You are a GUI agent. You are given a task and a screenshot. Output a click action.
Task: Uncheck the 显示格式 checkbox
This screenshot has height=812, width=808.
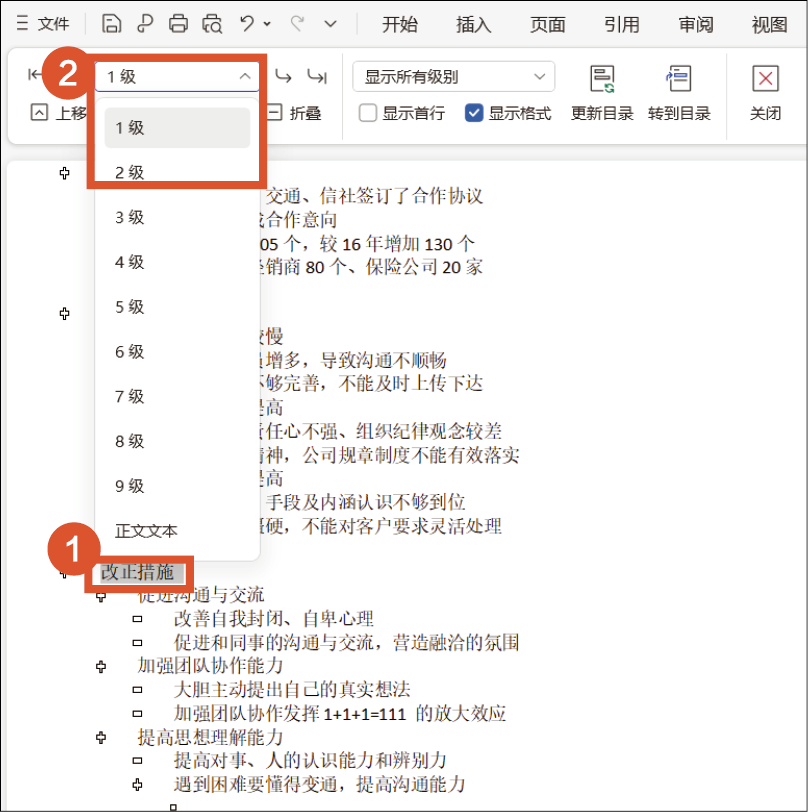coord(475,113)
